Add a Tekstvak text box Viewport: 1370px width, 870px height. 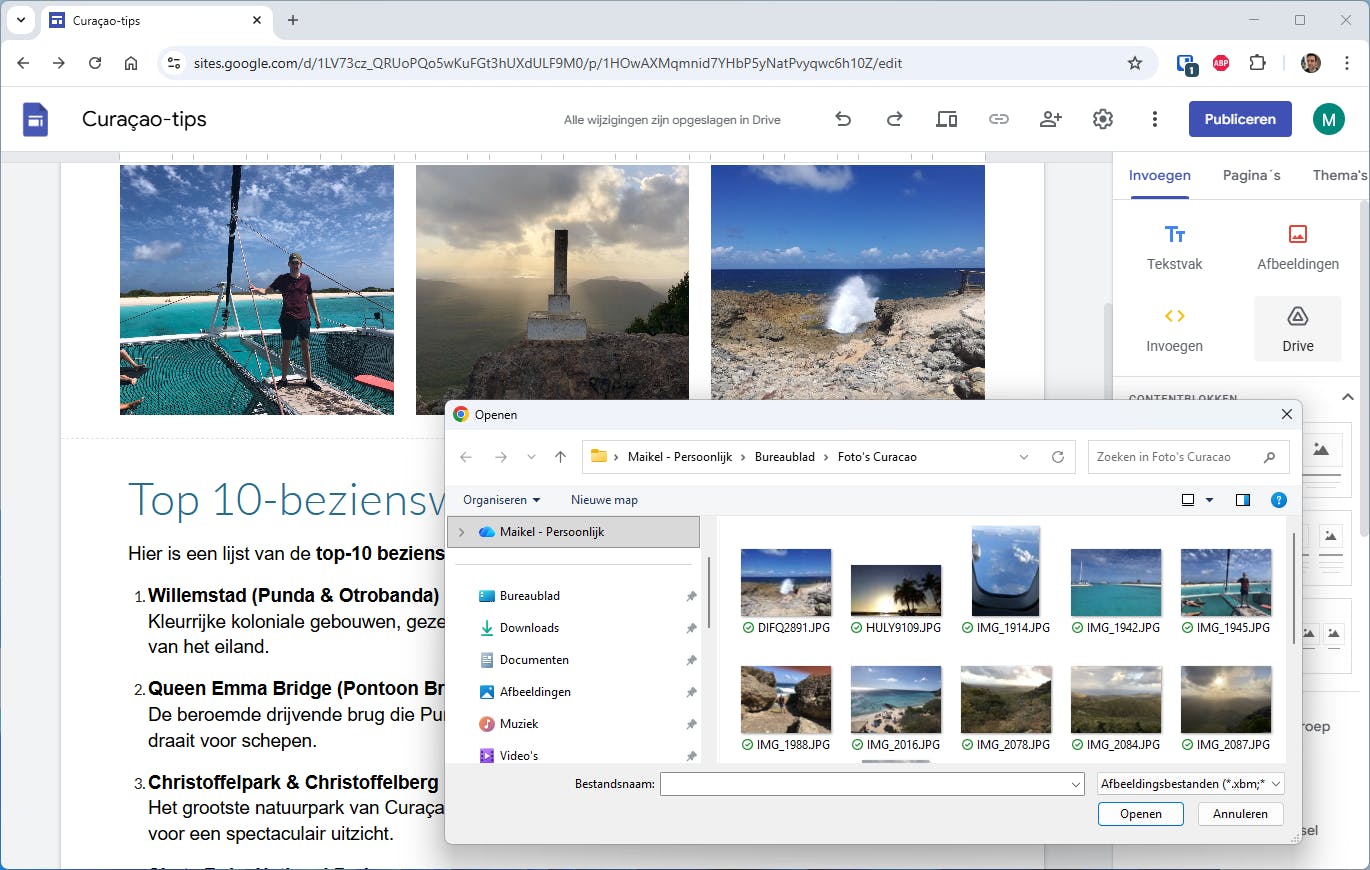[x=1174, y=246]
